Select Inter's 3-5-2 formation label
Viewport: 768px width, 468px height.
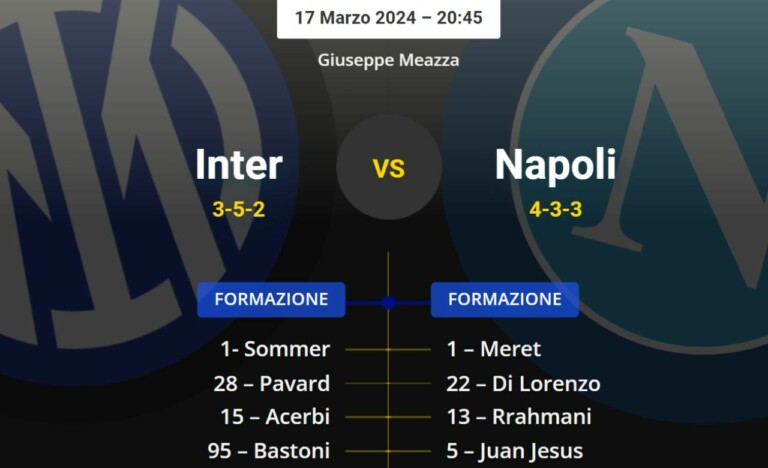[x=239, y=210]
